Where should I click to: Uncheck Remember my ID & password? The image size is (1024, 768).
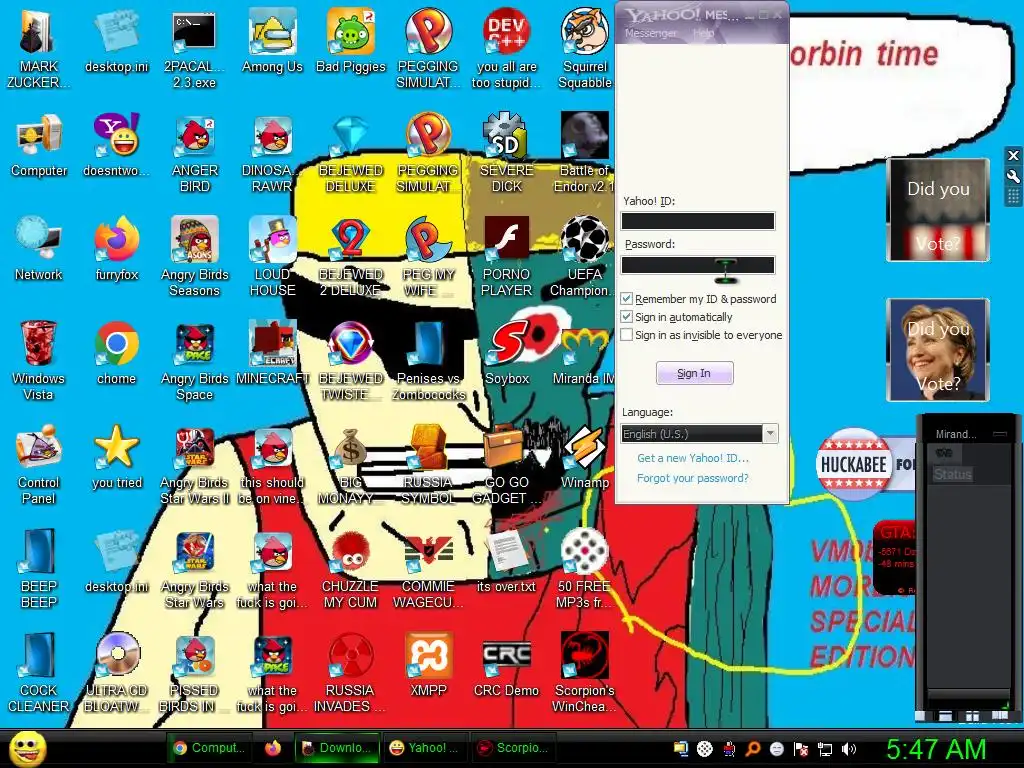pyautogui.click(x=626, y=298)
